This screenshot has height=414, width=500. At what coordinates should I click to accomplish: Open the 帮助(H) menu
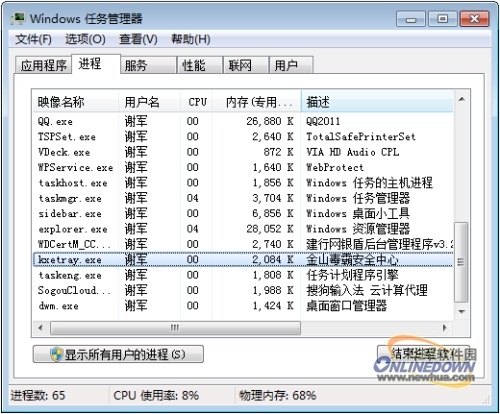(x=191, y=40)
